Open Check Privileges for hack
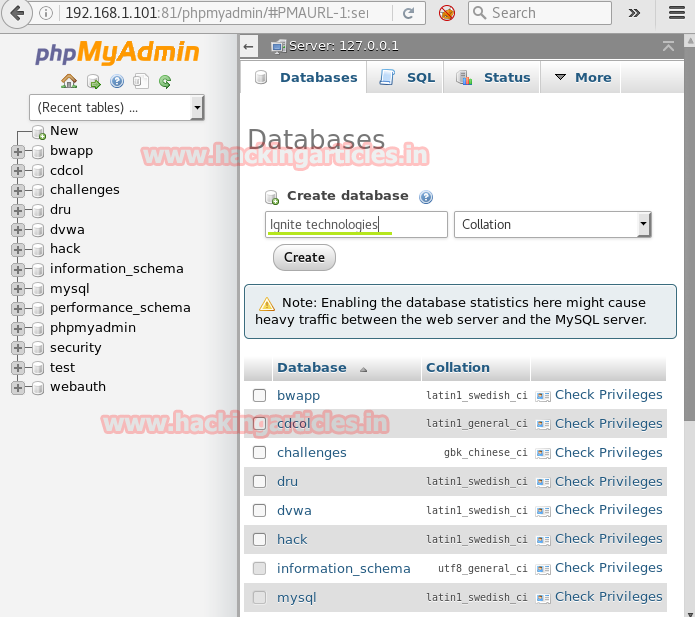This screenshot has width=695, height=617. (608, 539)
